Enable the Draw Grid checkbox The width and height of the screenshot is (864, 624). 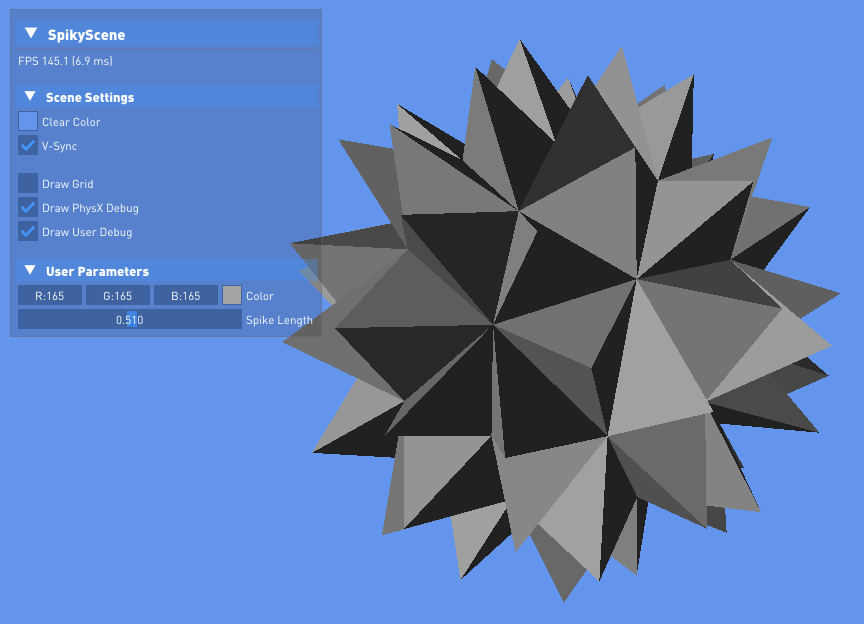(28, 183)
